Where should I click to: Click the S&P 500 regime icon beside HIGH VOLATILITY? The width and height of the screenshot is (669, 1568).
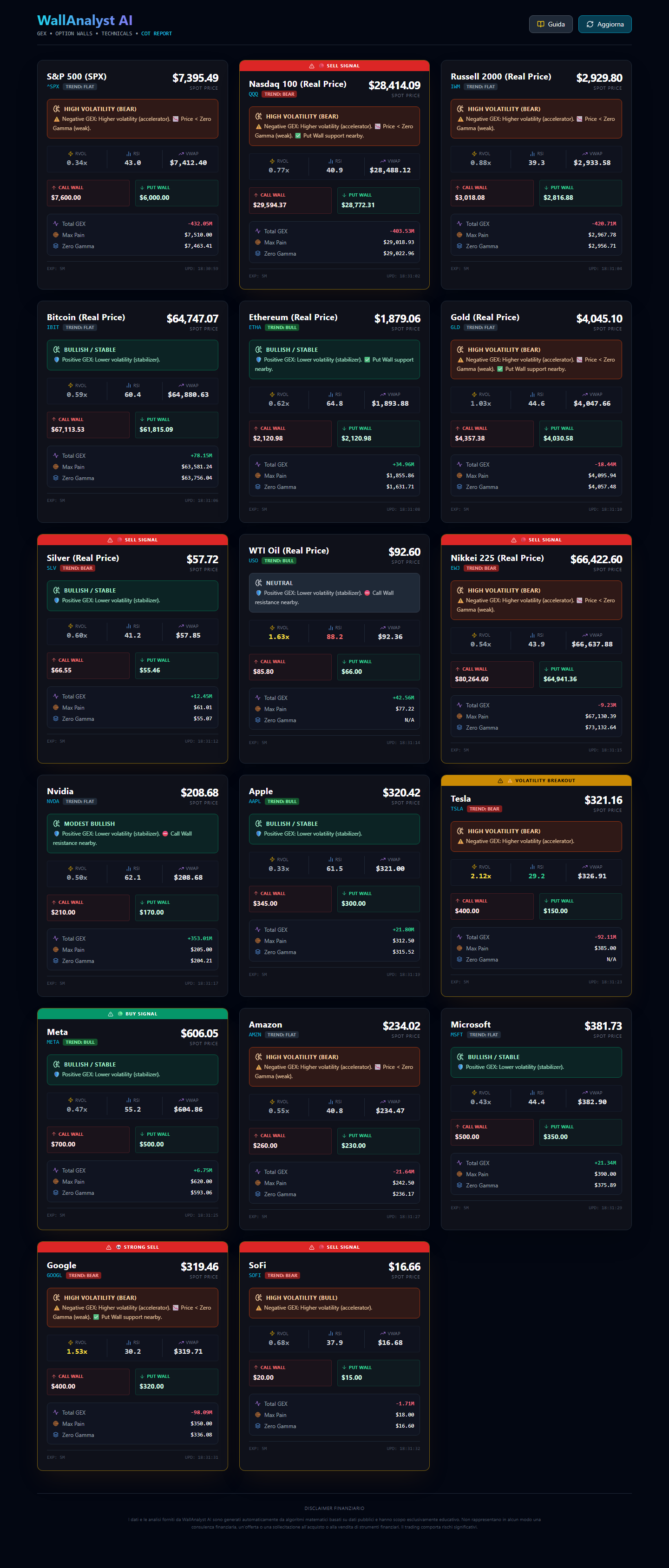pyautogui.click(x=57, y=109)
